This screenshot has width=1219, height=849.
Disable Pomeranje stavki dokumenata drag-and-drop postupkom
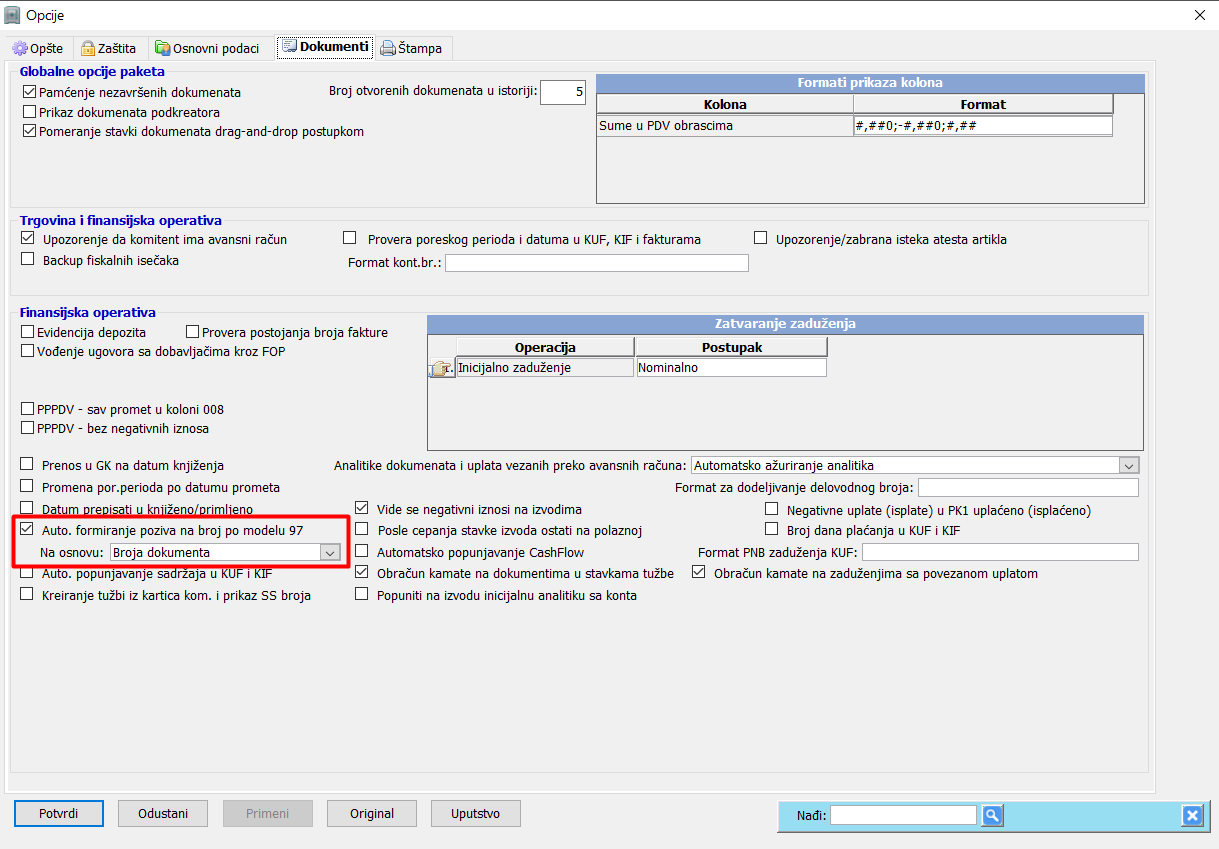29,131
